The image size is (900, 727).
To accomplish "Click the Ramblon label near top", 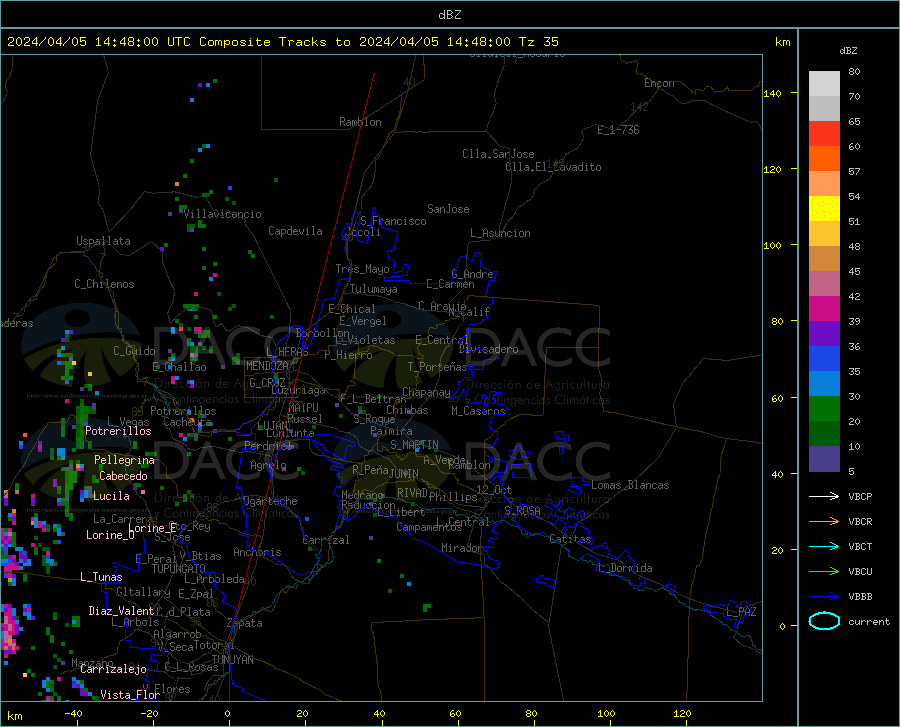I will pos(360,122).
